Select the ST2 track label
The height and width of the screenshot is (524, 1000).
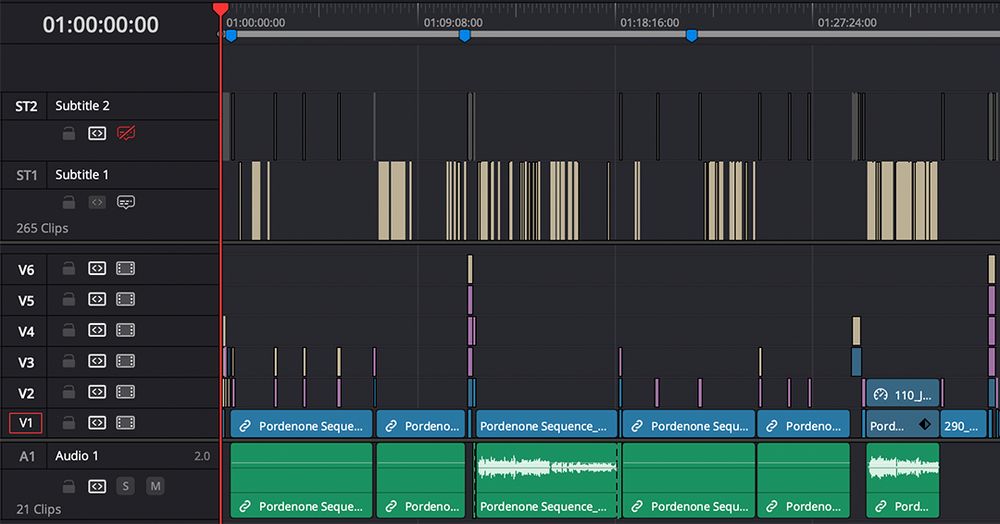pyautogui.click(x=26, y=106)
